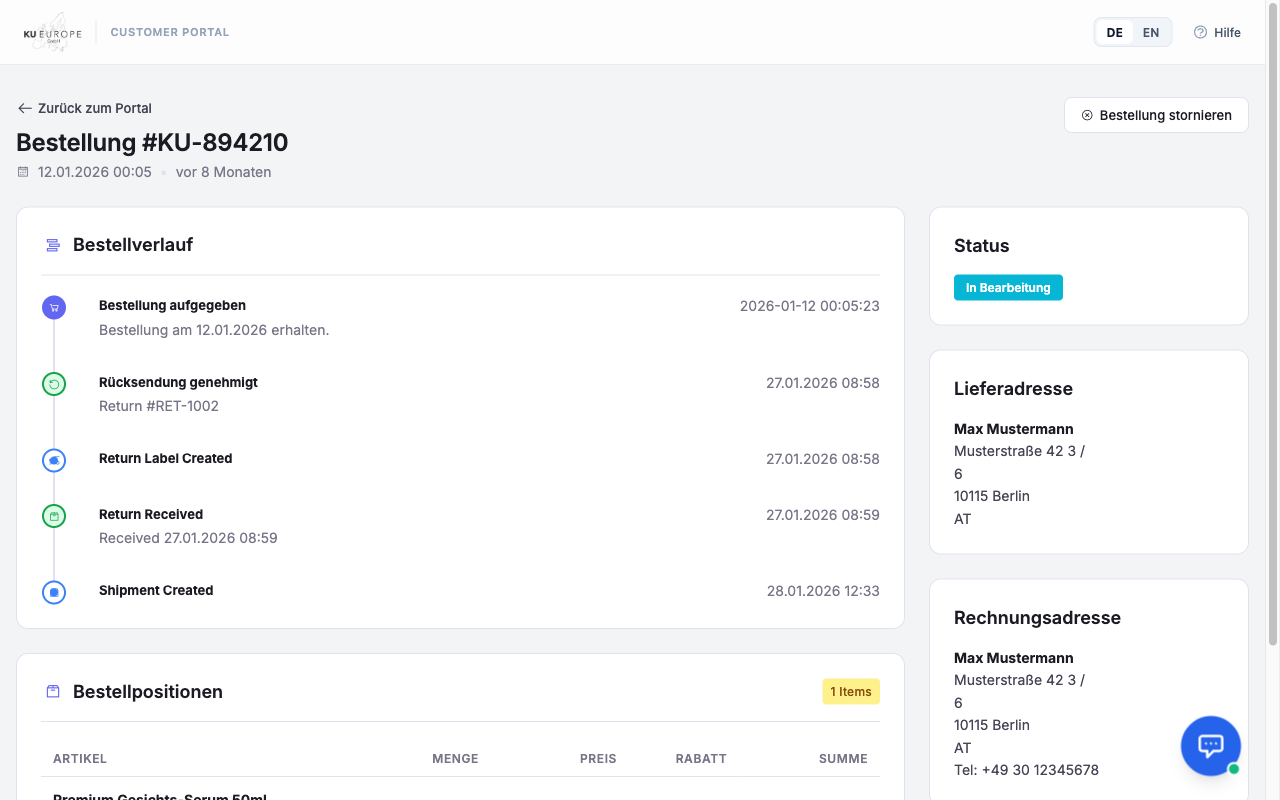Click the vor 8 Monaten text
The height and width of the screenshot is (800, 1280).
point(223,172)
